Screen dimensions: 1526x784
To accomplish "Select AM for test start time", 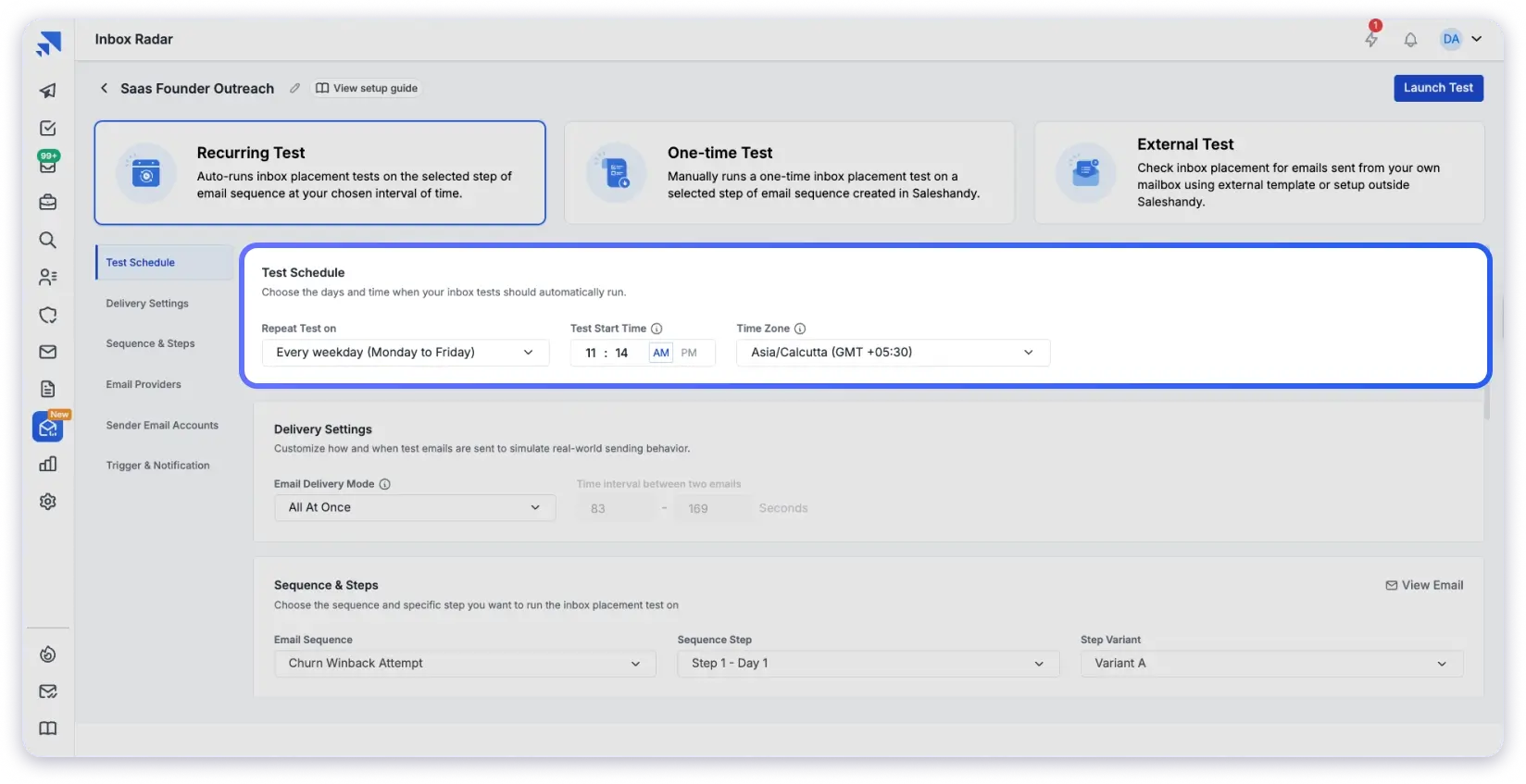I will point(660,353).
